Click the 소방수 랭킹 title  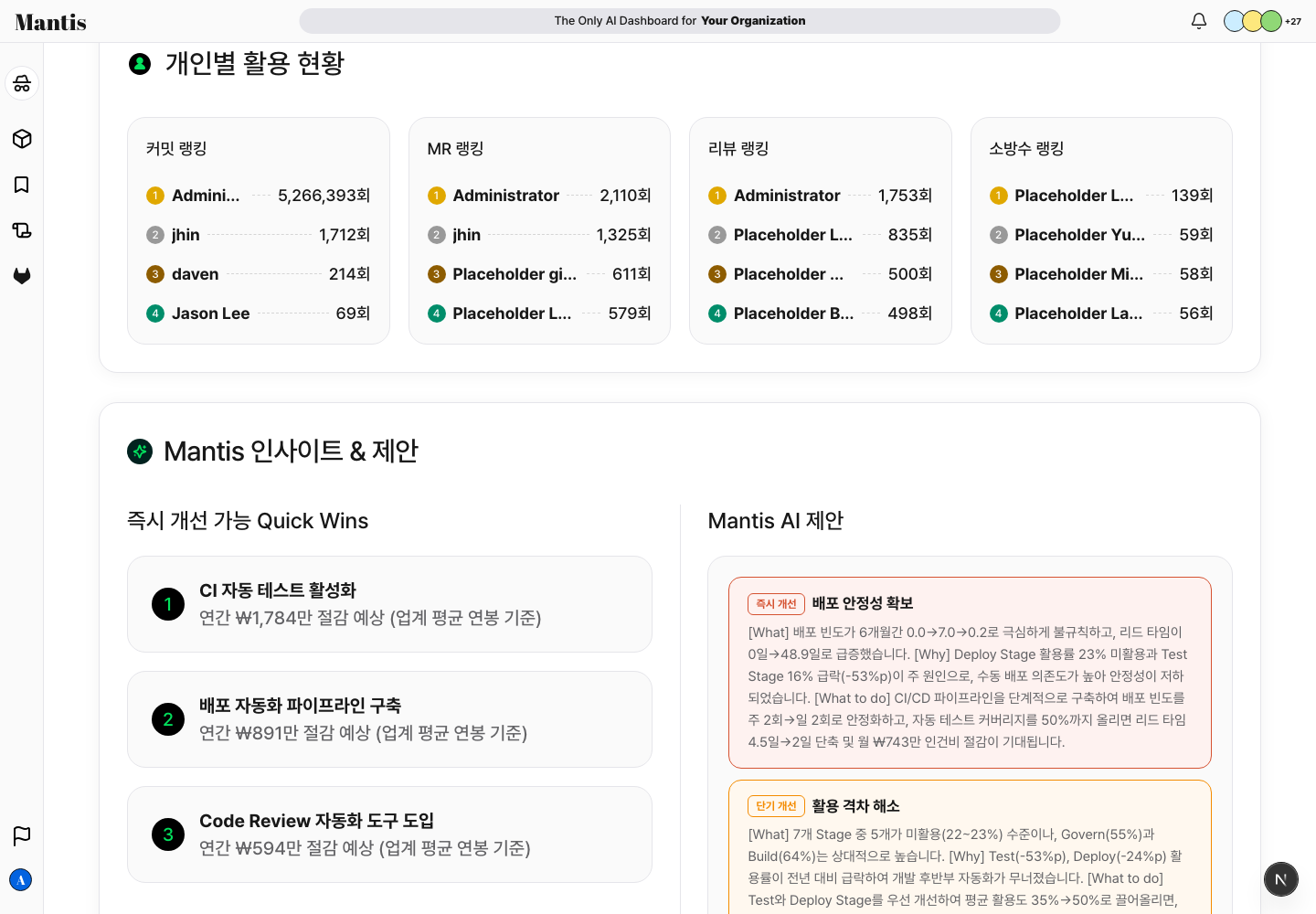tap(1026, 149)
